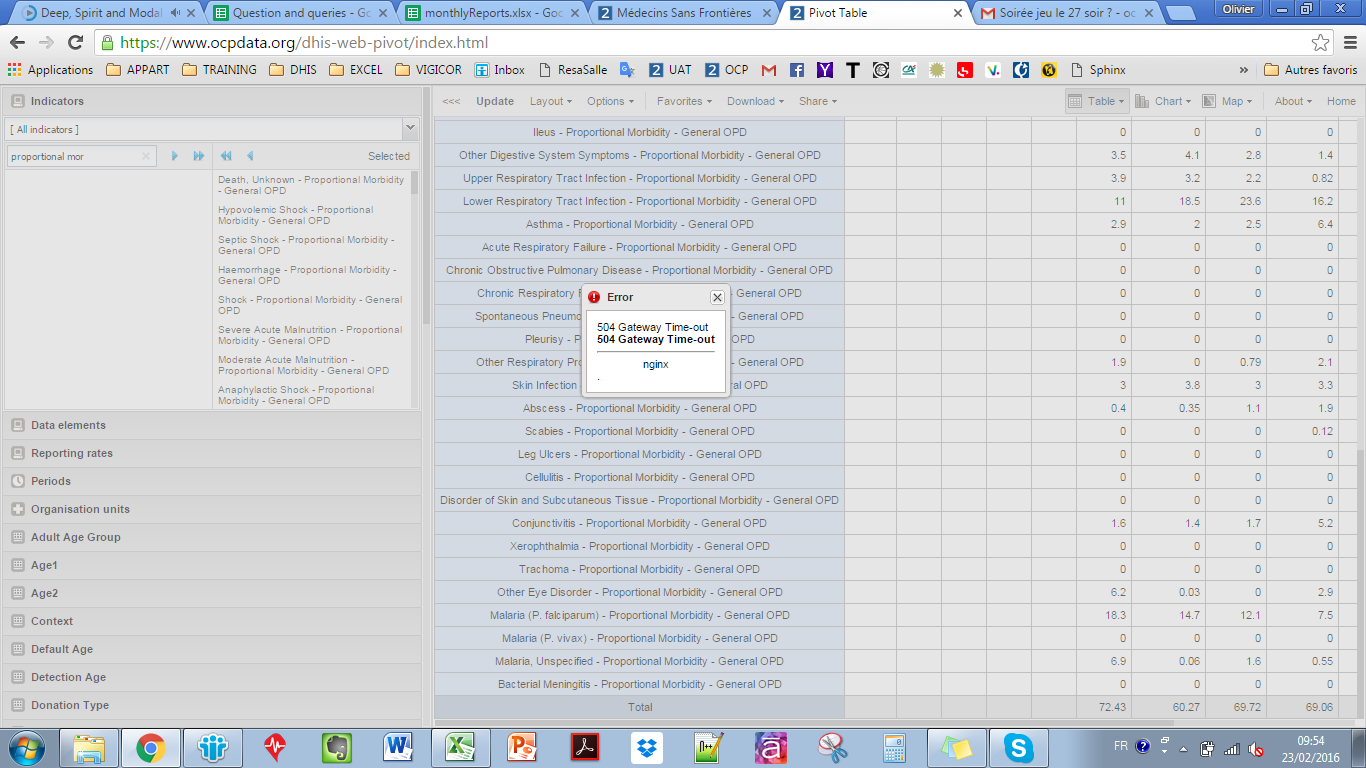The image size is (1366, 768).
Task: Click the select all indicators double arrow
Action: 198,156
